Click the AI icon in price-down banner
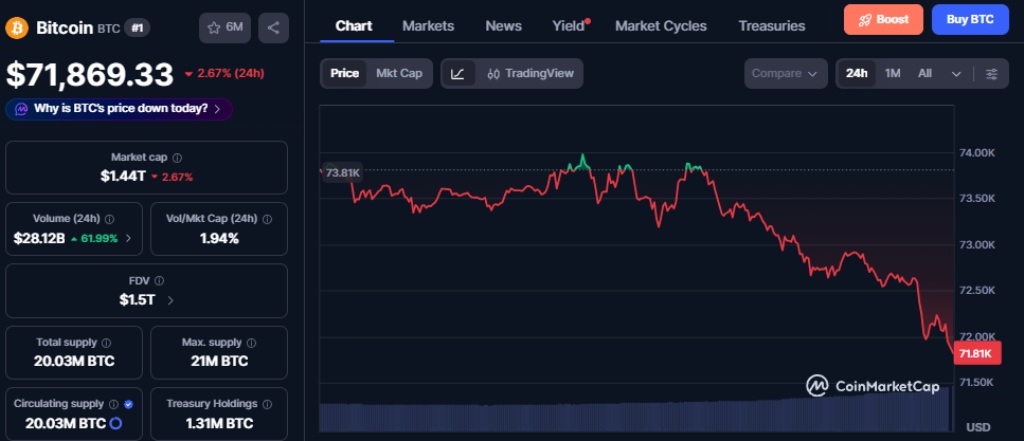 tap(21, 109)
